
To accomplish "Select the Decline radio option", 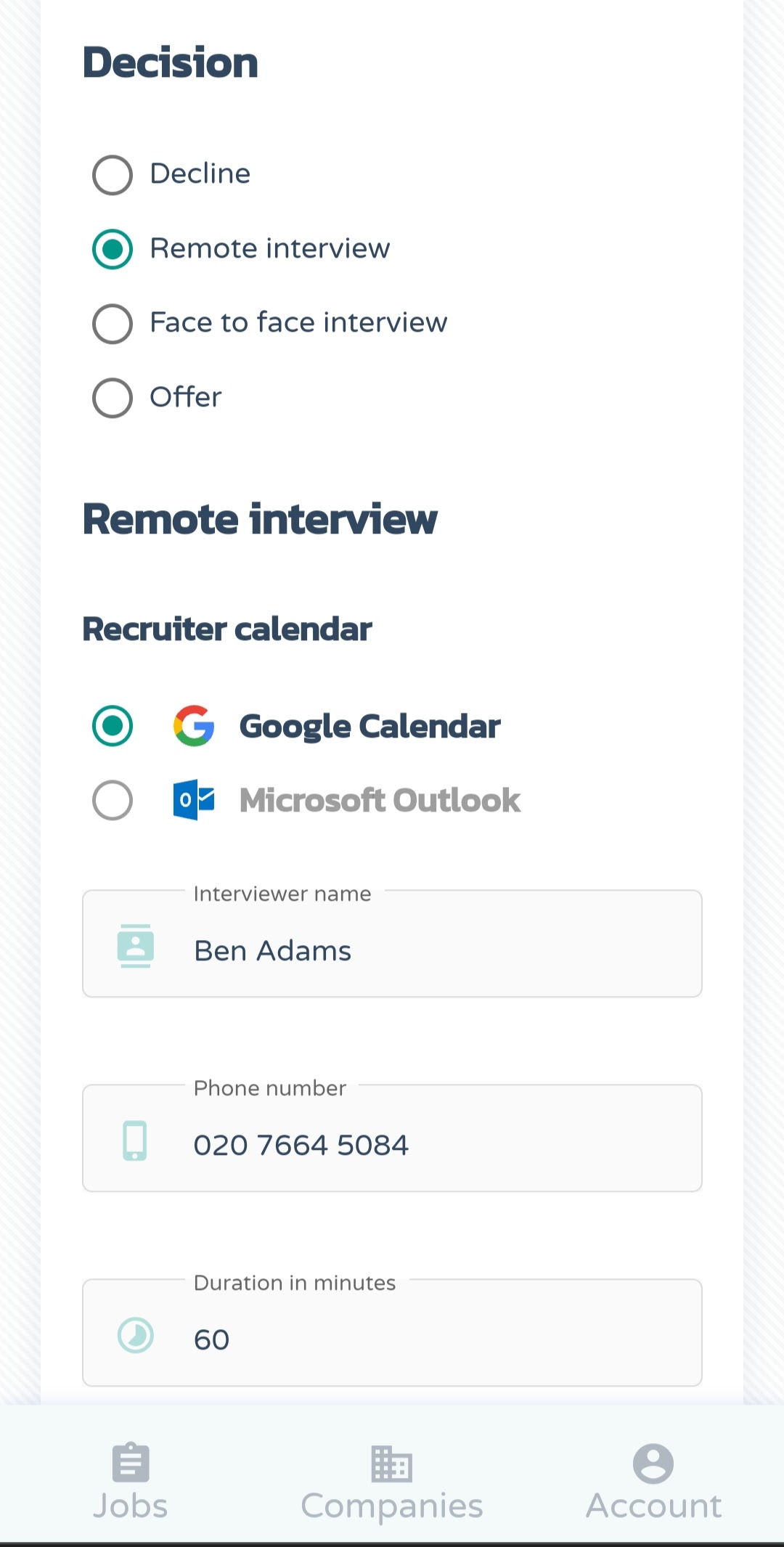I will tap(112, 174).
